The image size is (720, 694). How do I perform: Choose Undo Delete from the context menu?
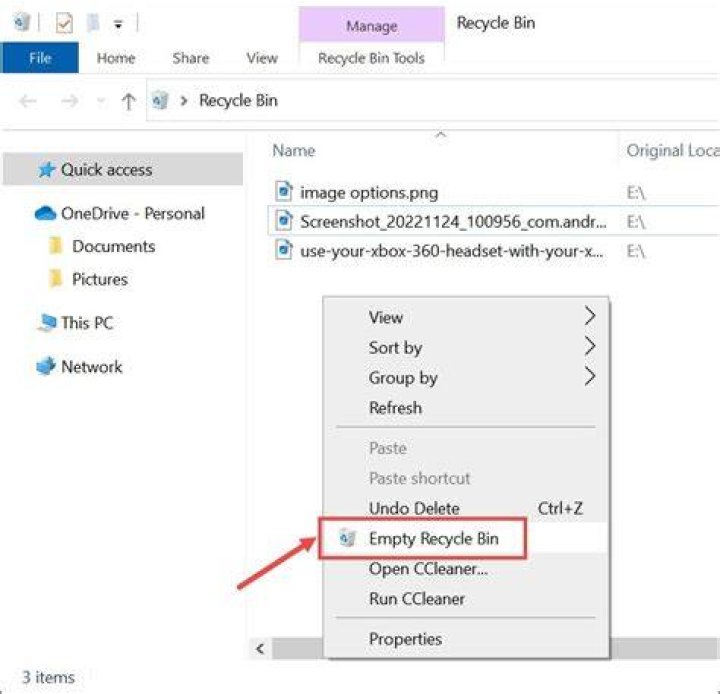coord(466,508)
